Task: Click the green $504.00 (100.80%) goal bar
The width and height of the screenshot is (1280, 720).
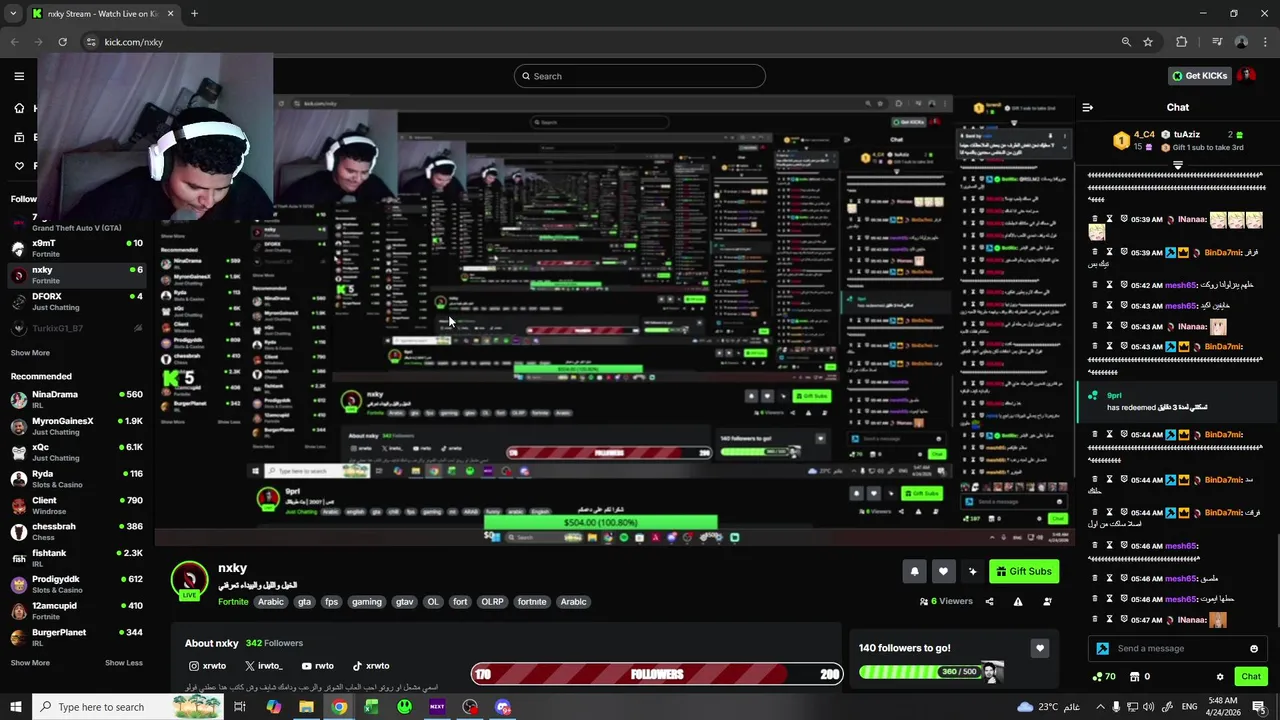Action: pyautogui.click(x=600, y=522)
